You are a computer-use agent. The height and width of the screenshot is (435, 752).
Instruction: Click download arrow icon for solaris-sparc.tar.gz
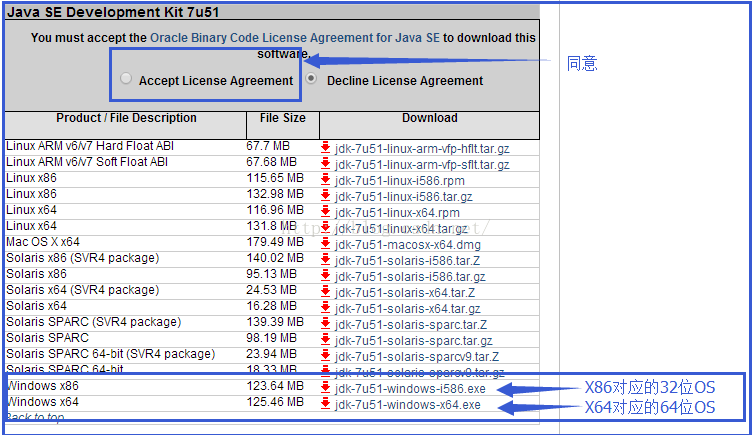point(326,340)
